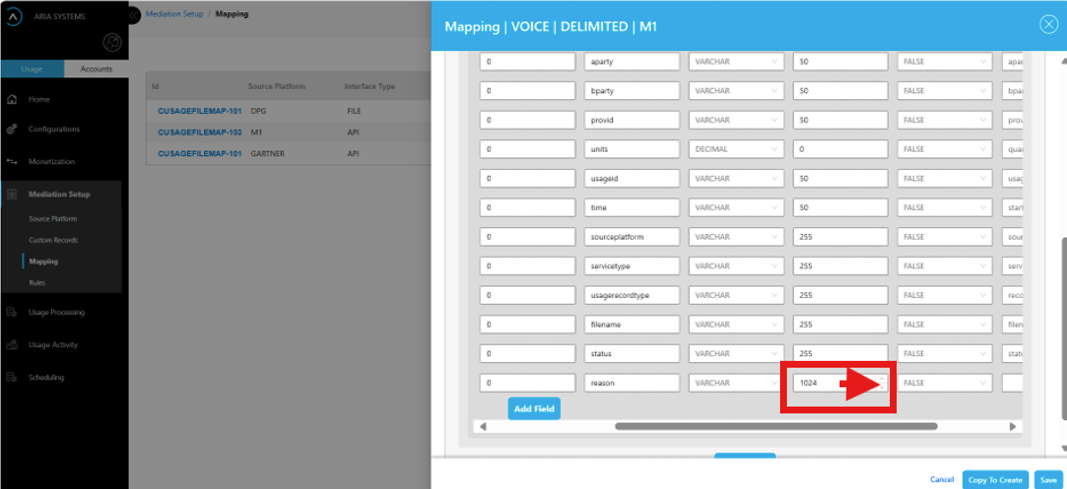
Task: Switch to the Accounts tab
Action: [x=96, y=69]
